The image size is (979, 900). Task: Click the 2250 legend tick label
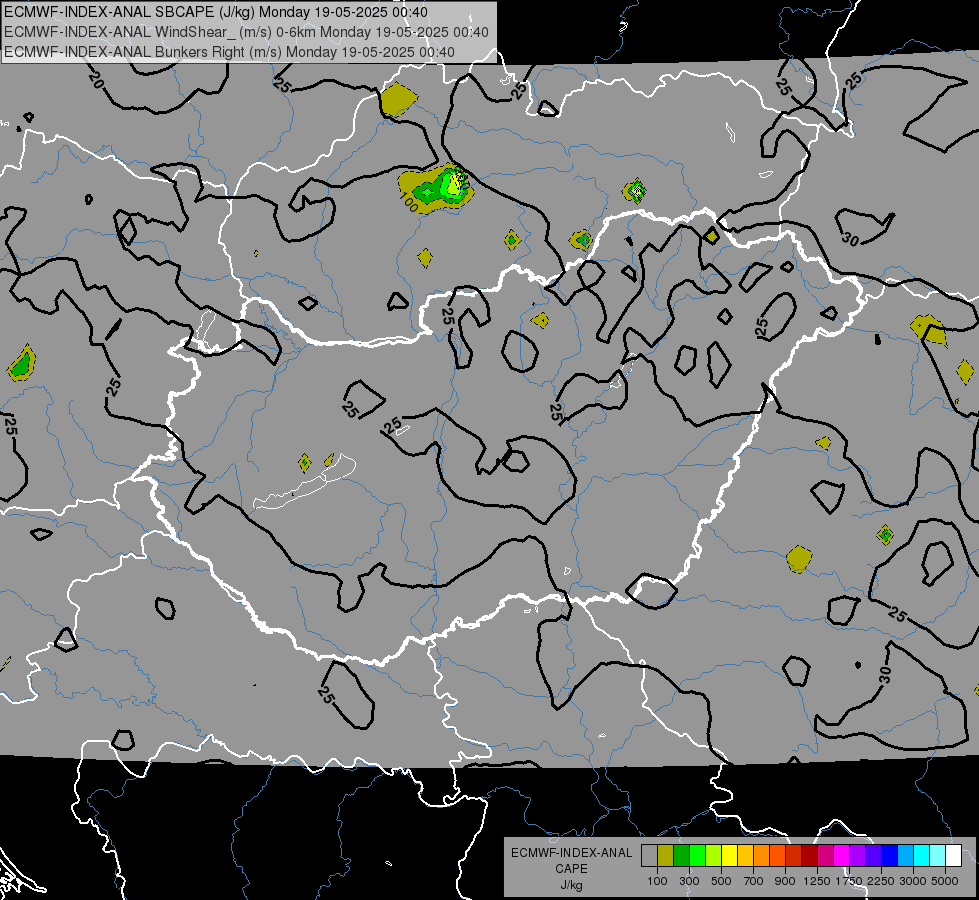coord(880,881)
